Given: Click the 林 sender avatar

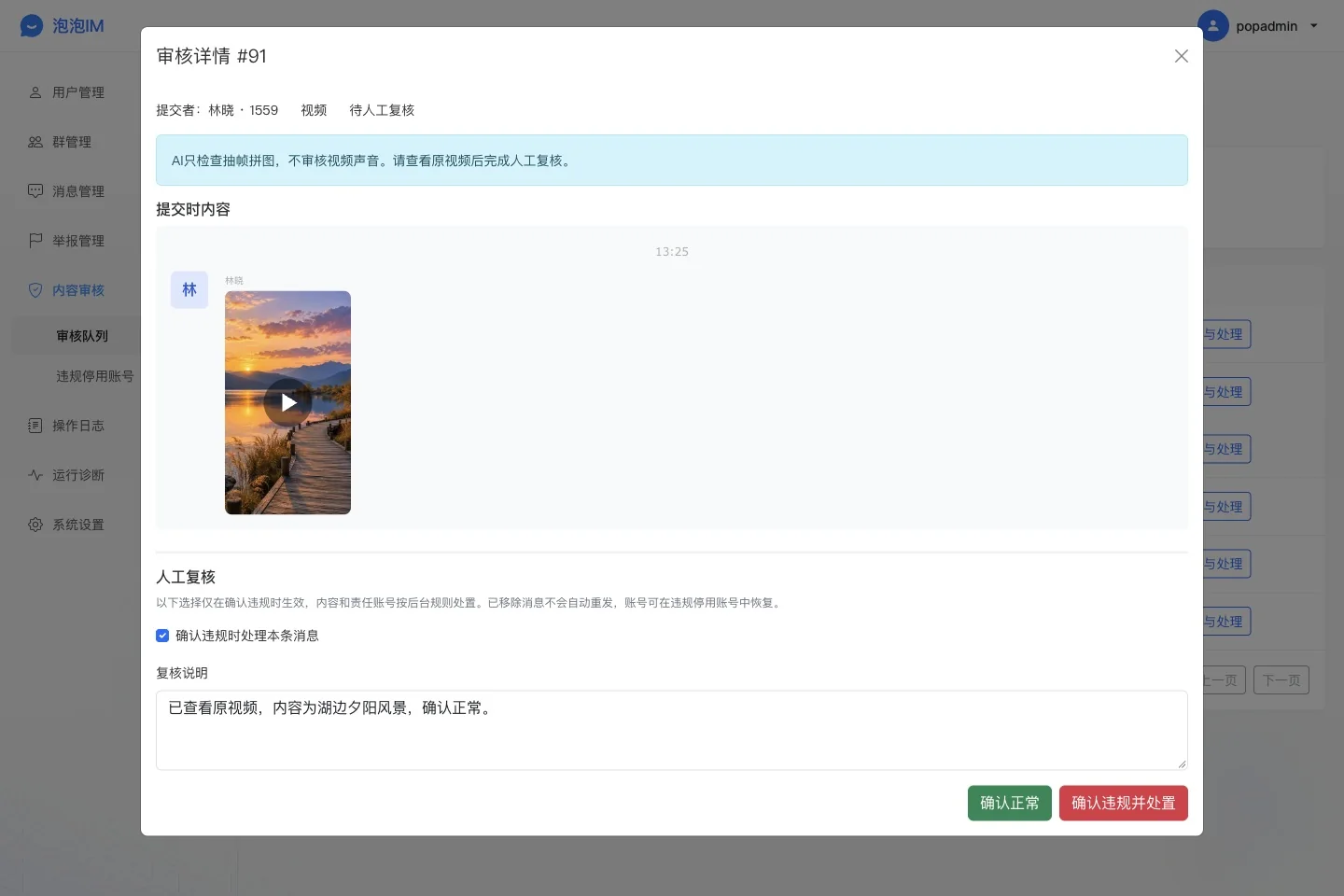Looking at the screenshot, I should 189,289.
